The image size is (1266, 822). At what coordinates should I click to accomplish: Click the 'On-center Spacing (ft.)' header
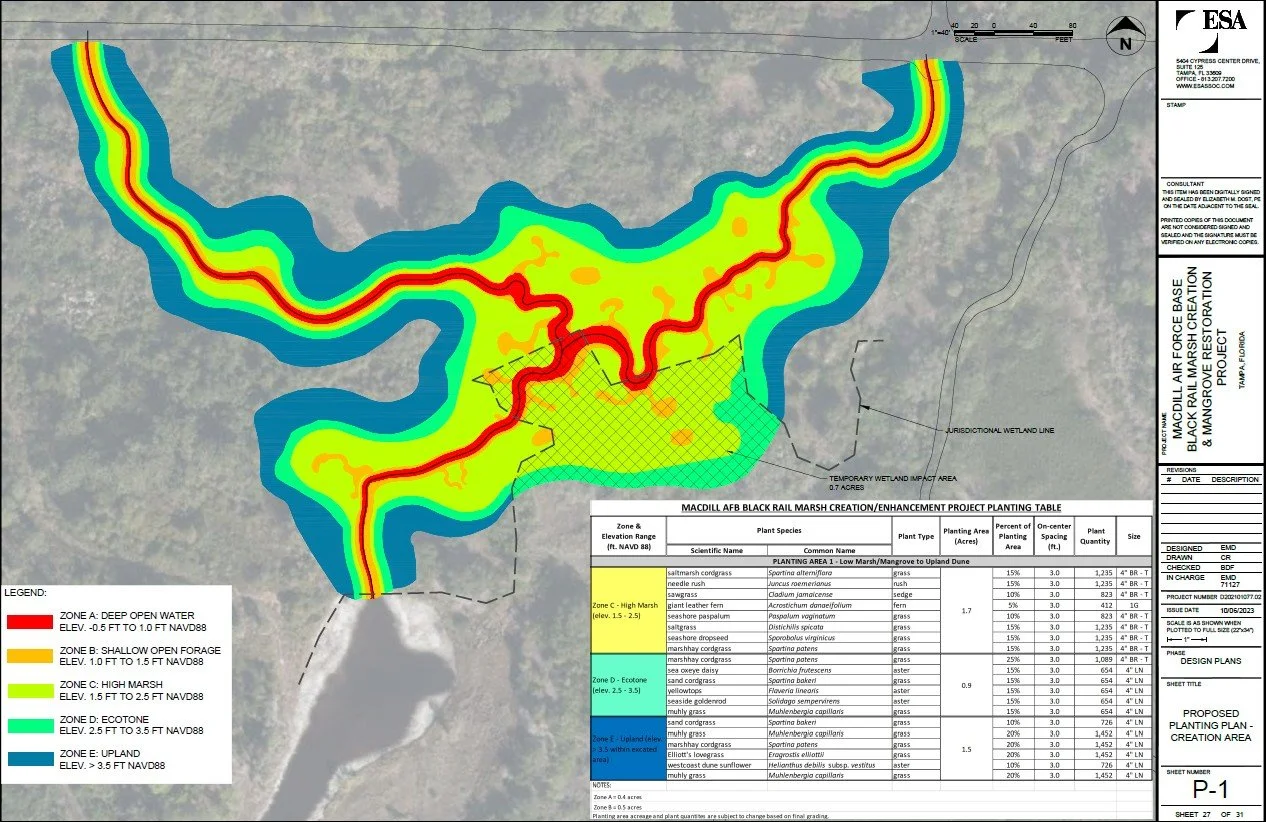point(1054,535)
